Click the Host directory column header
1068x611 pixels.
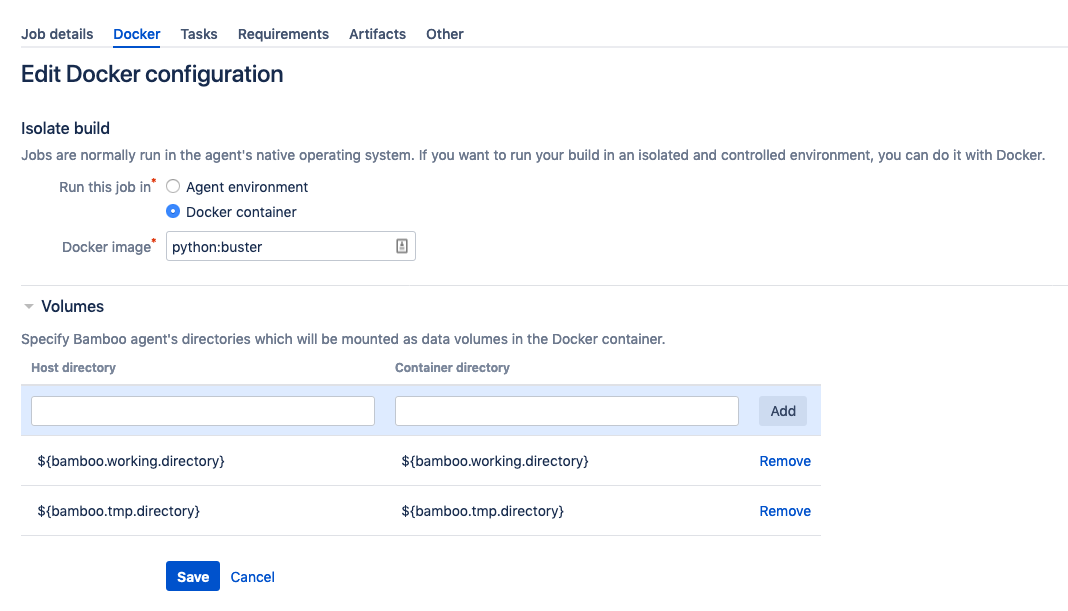click(74, 368)
